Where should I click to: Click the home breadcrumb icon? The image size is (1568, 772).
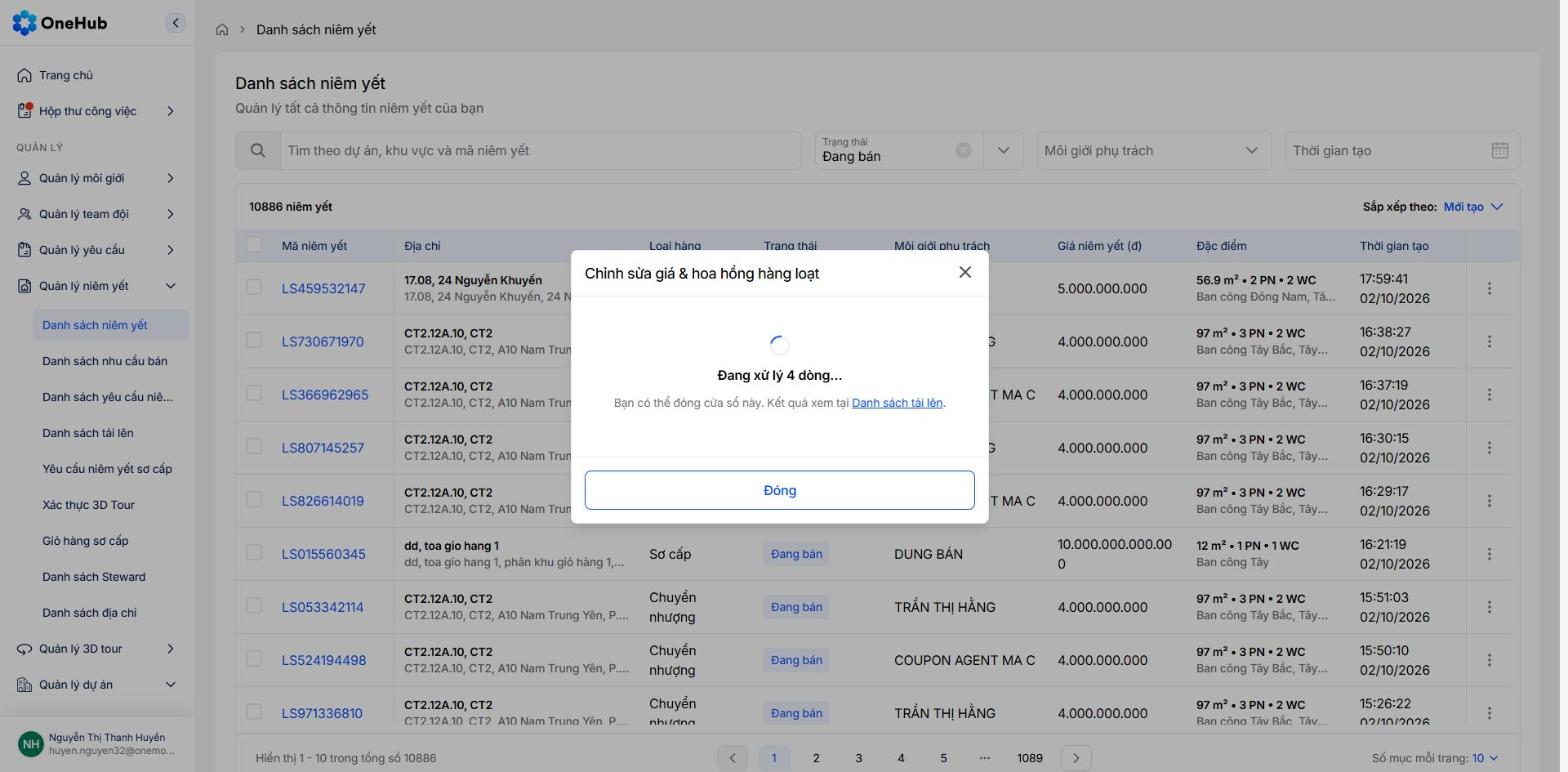pyautogui.click(x=222, y=30)
